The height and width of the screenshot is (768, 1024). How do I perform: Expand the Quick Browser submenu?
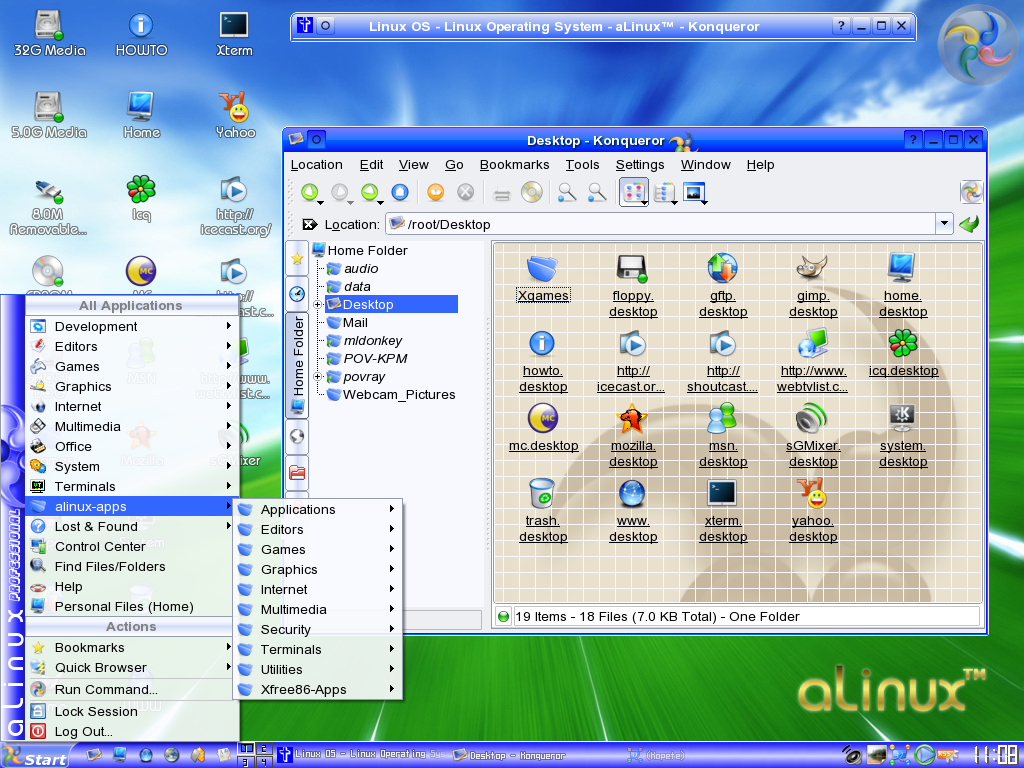(x=133, y=667)
